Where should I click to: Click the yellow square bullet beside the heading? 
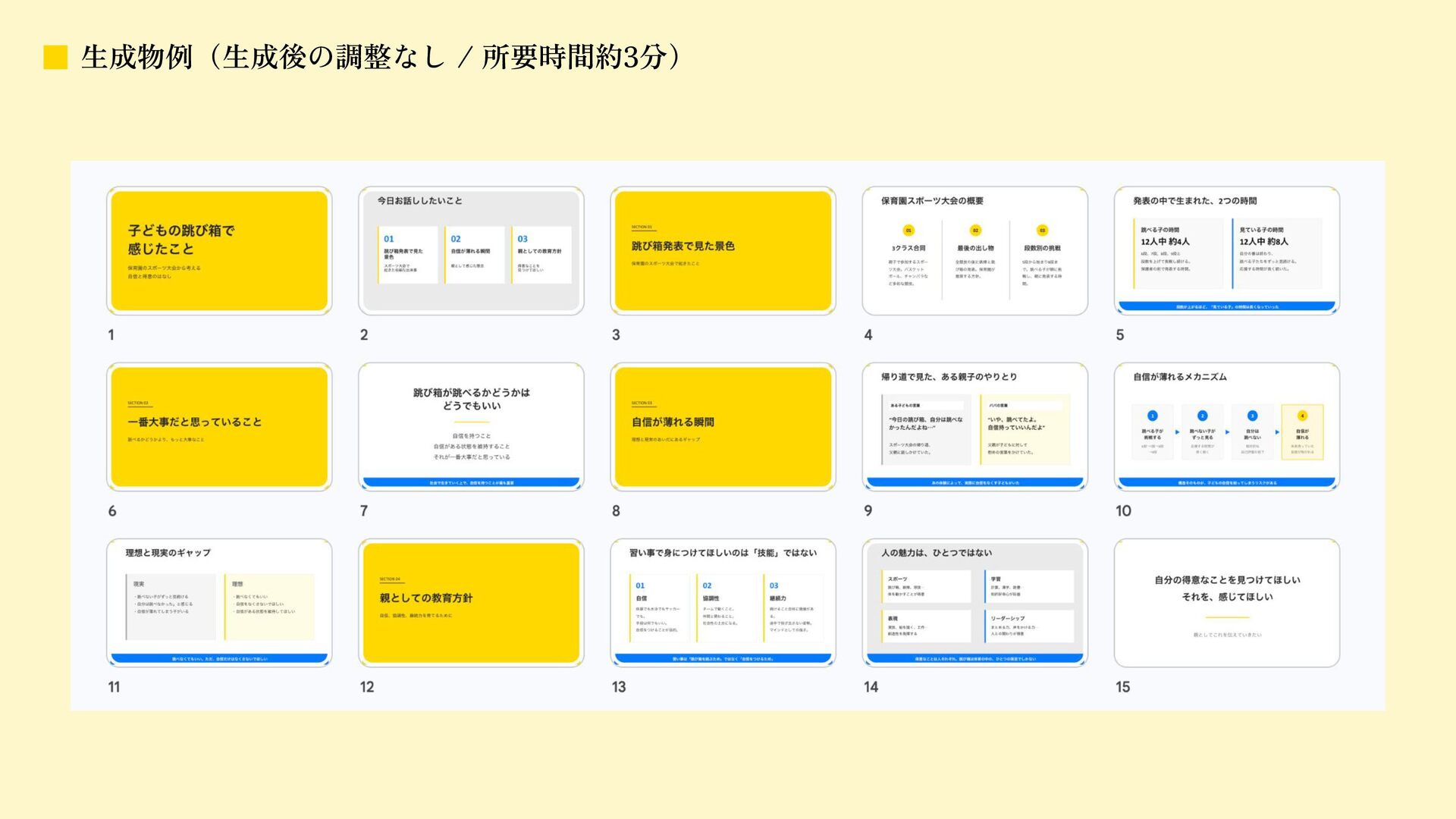coord(55,58)
